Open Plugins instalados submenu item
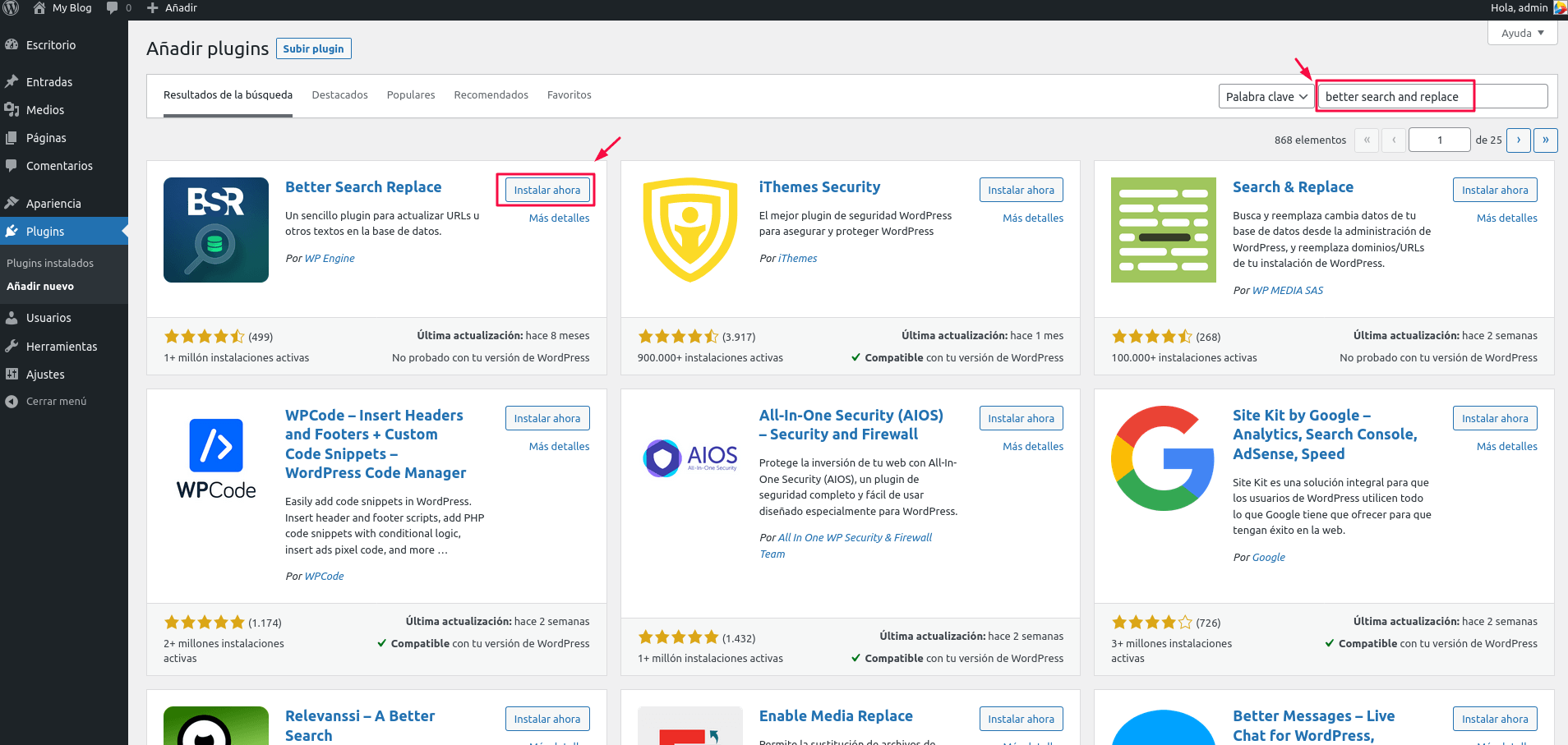Image resolution: width=1568 pixels, height=745 pixels. click(50, 263)
